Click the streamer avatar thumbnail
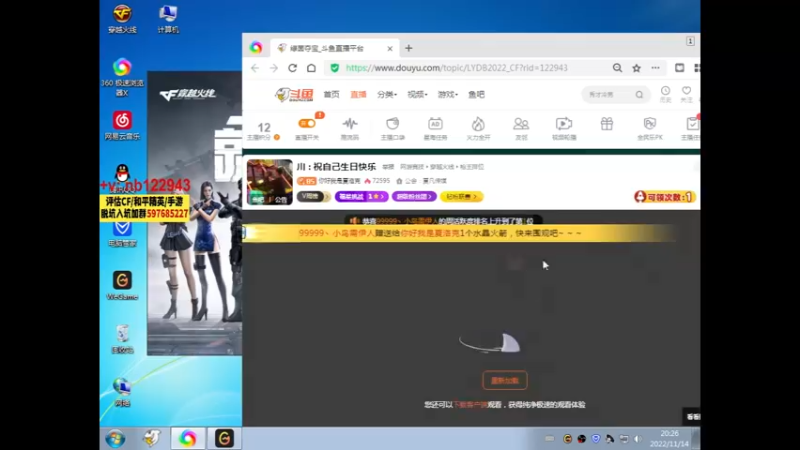 270,182
